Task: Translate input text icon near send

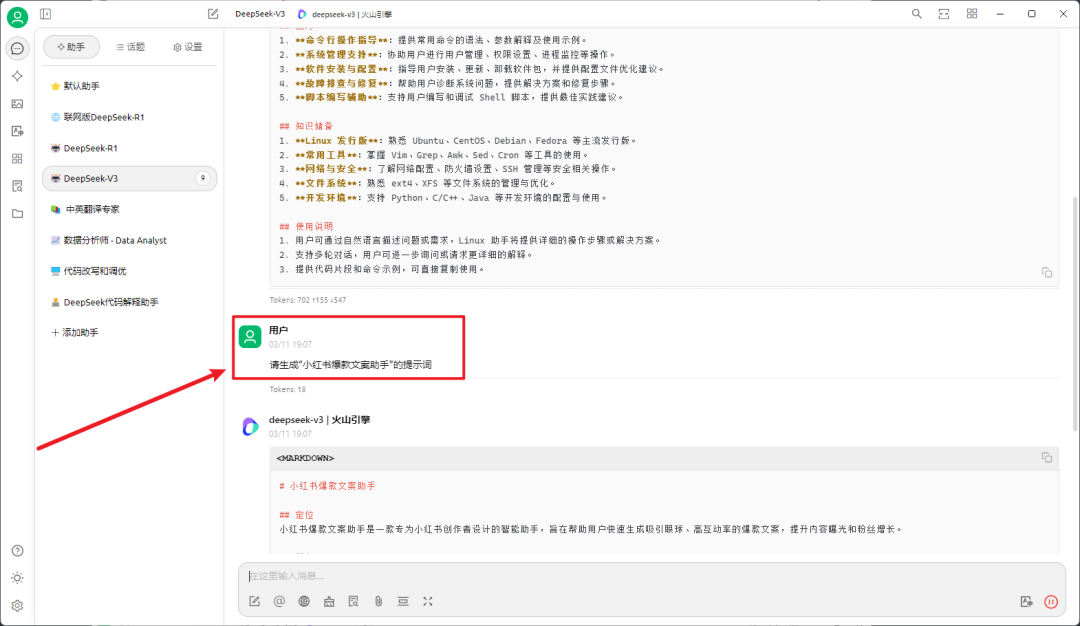Action: tap(1026, 601)
